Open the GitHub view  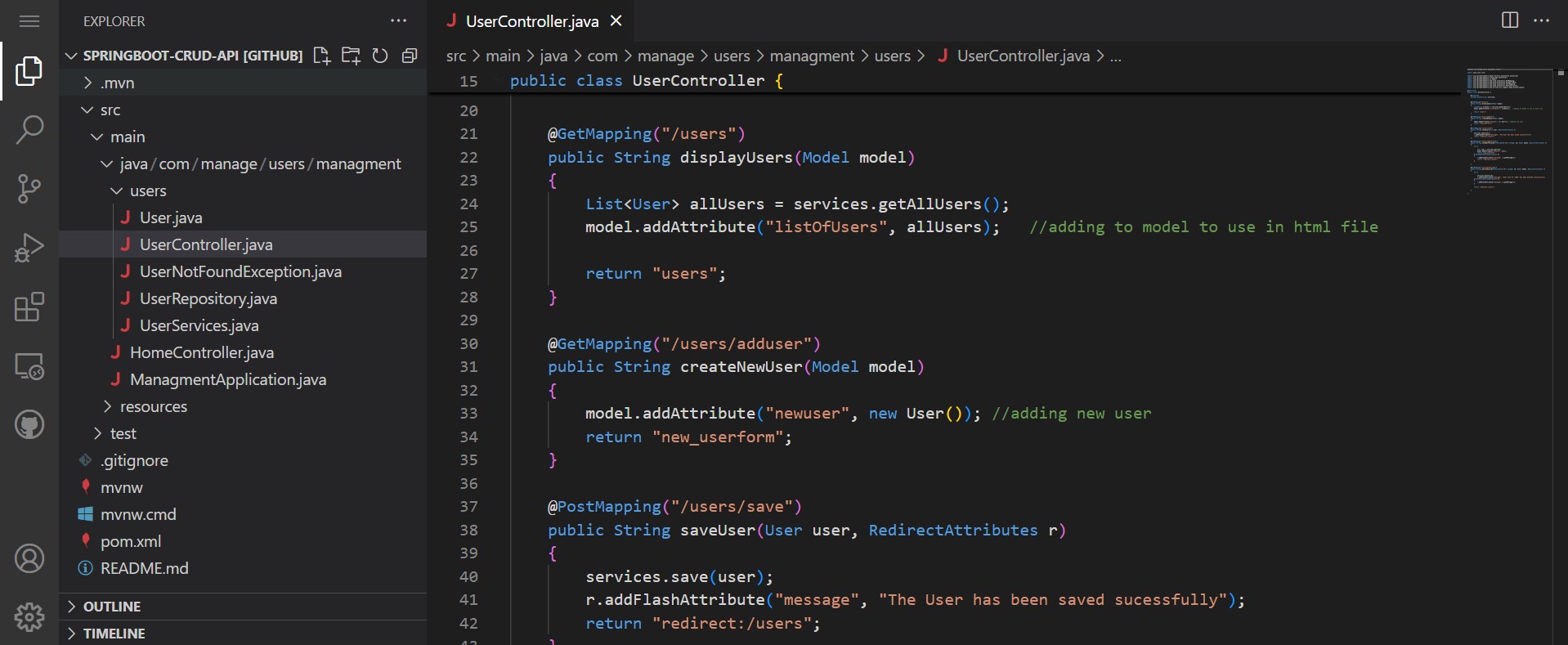29,424
